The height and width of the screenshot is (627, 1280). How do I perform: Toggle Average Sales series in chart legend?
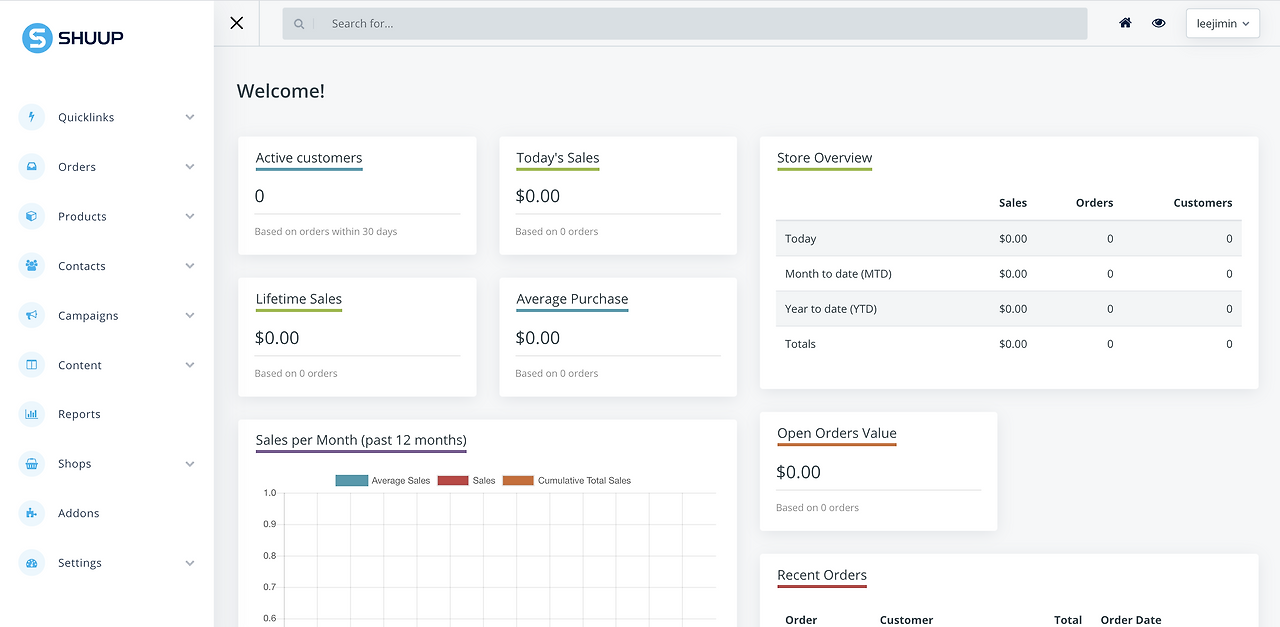coord(383,481)
